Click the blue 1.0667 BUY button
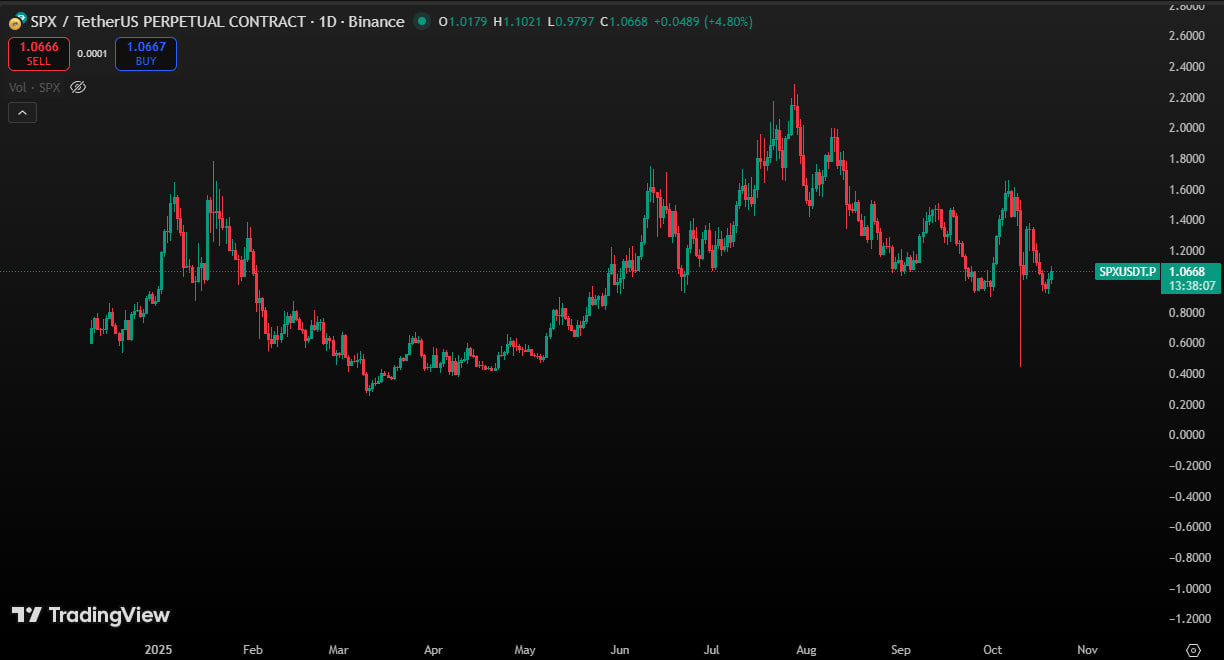 [x=146, y=54]
